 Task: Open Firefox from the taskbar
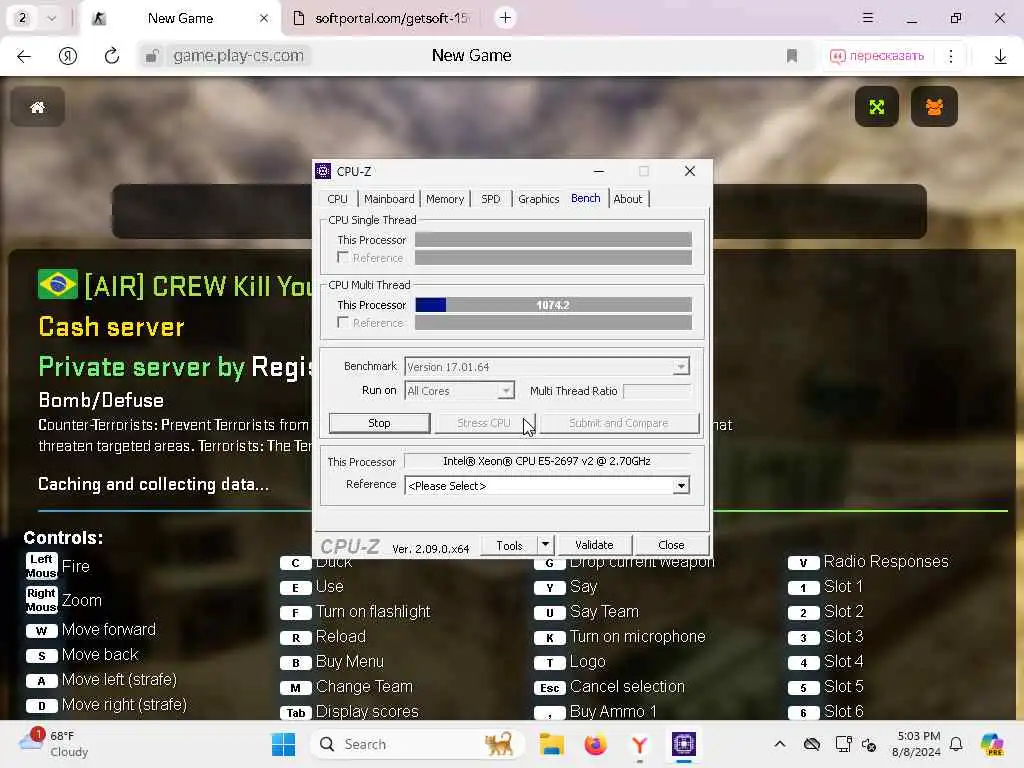tap(596, 744)
